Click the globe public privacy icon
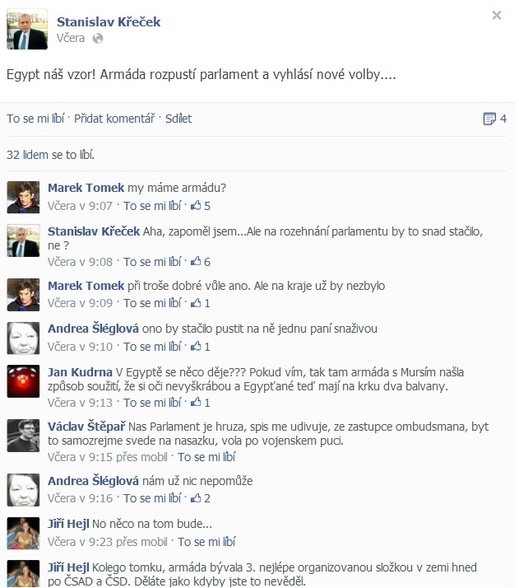The image size is (519, 588). (98, 39)
